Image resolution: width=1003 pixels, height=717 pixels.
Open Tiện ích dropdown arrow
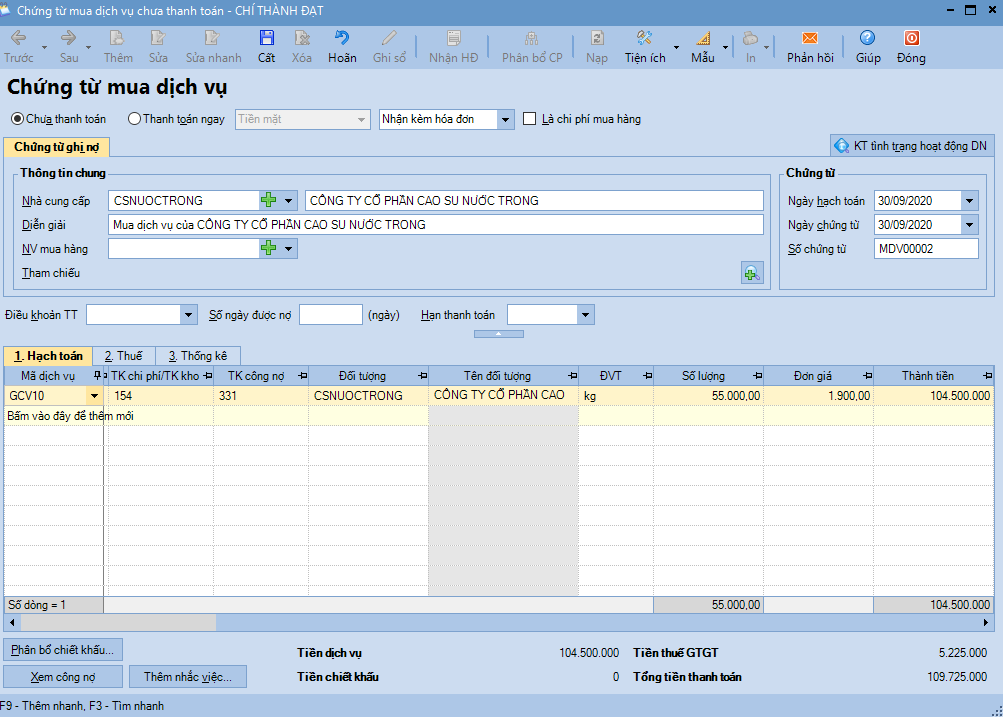[676, 47]
